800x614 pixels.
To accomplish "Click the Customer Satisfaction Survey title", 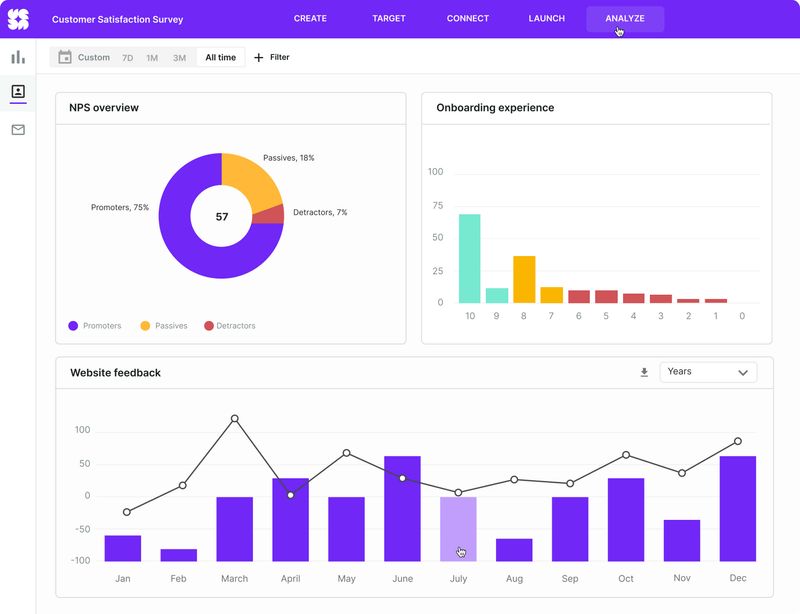I will click(x=117, y=19).
